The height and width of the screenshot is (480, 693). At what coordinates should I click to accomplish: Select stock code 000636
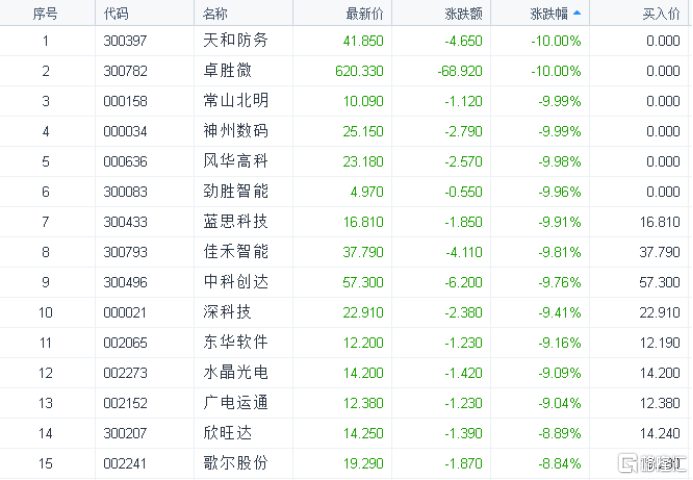coord(125,162)
